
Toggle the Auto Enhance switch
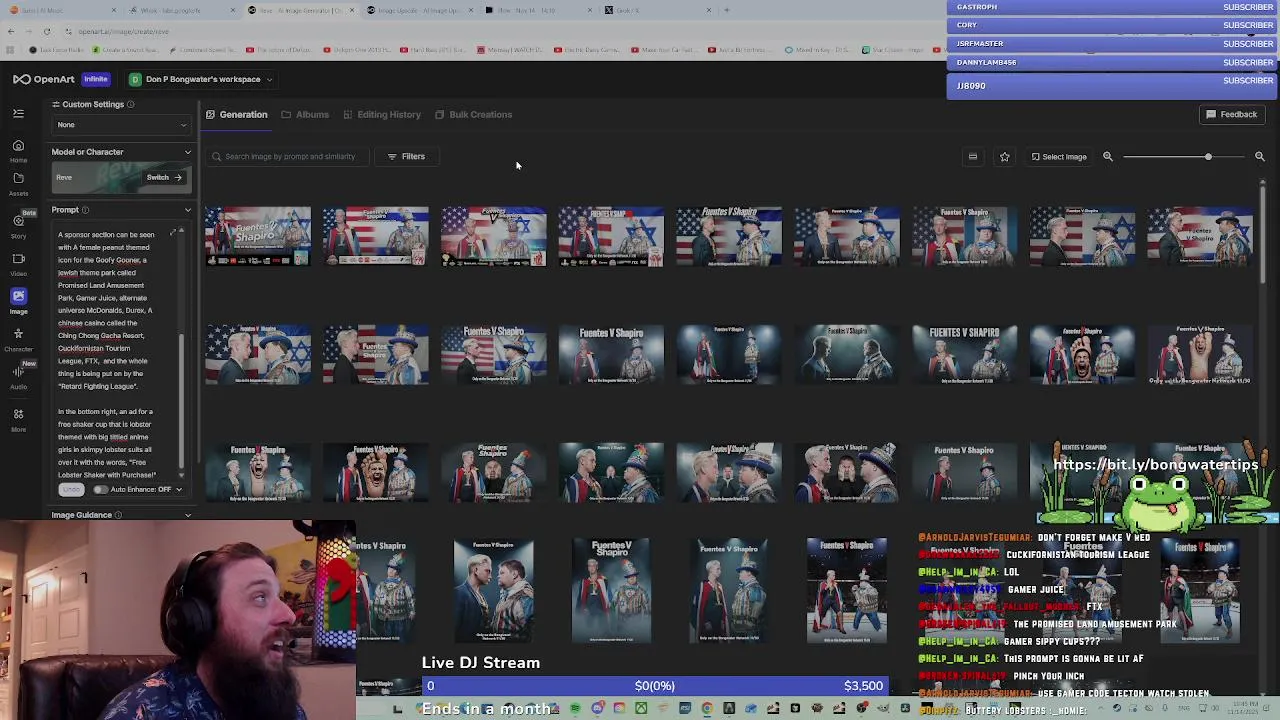100,489
